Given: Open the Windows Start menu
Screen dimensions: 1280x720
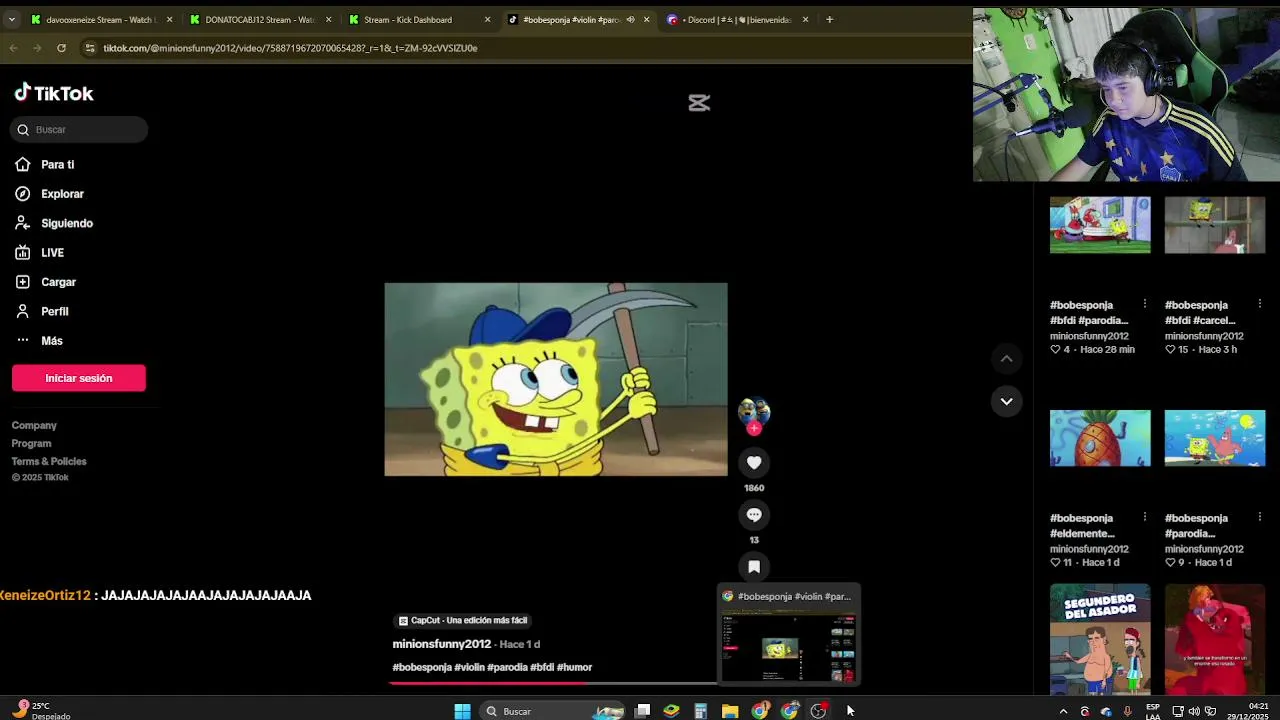Looking at the screenshot, I should (x=462, y=711).
